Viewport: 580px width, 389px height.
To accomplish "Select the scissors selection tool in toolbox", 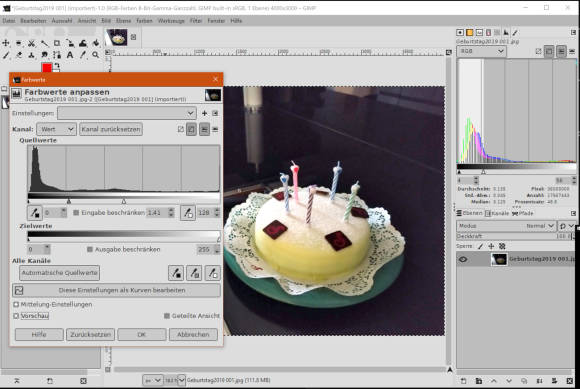I will click(x=32, y=43).
